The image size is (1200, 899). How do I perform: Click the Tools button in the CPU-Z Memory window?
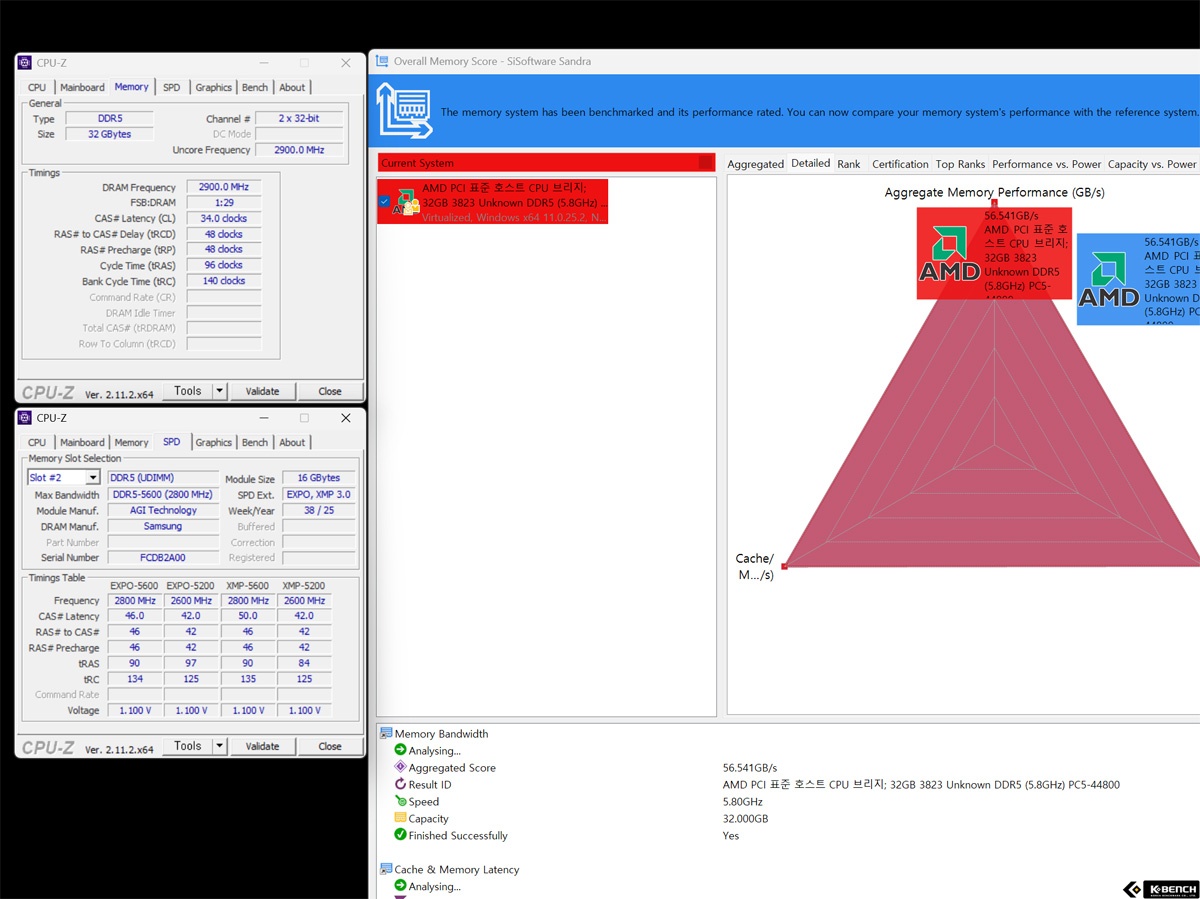point(188,391)
